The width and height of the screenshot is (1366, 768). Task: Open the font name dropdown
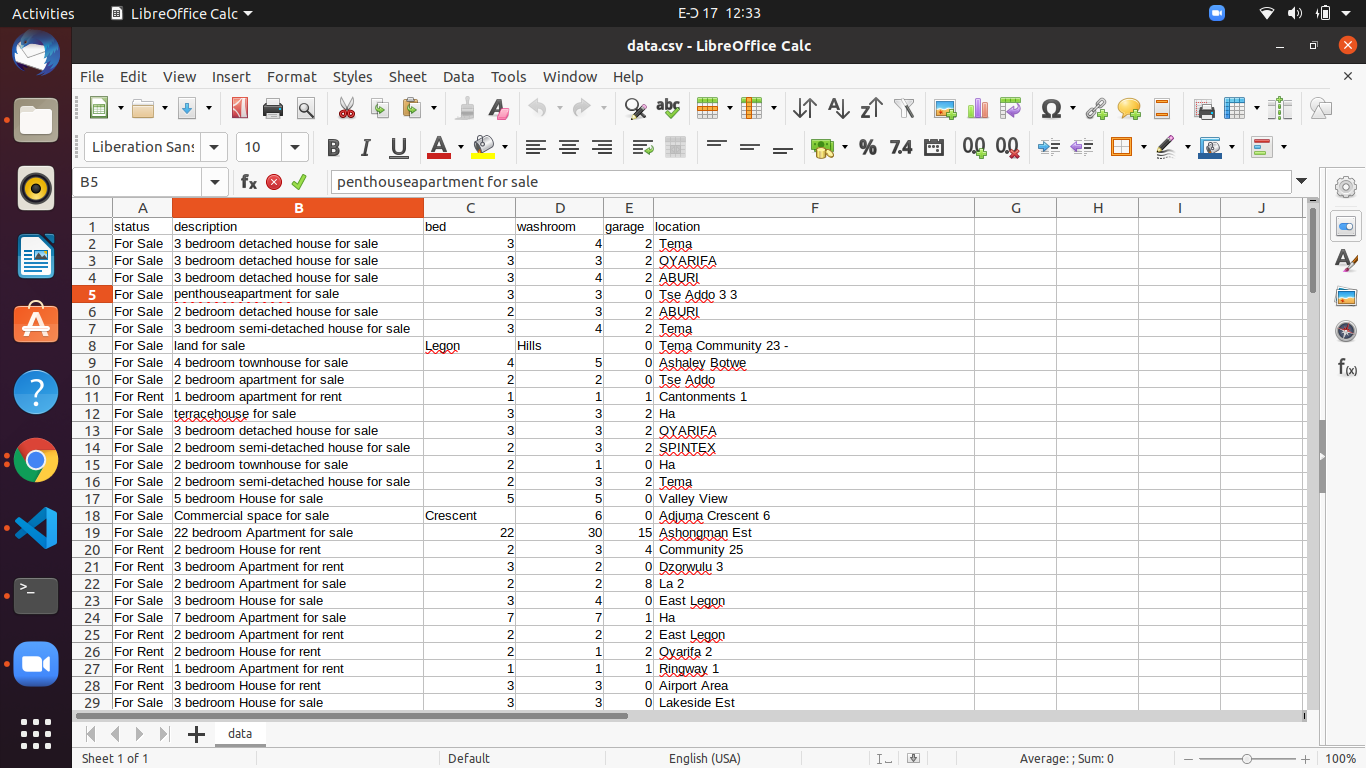tap(213, 147)
